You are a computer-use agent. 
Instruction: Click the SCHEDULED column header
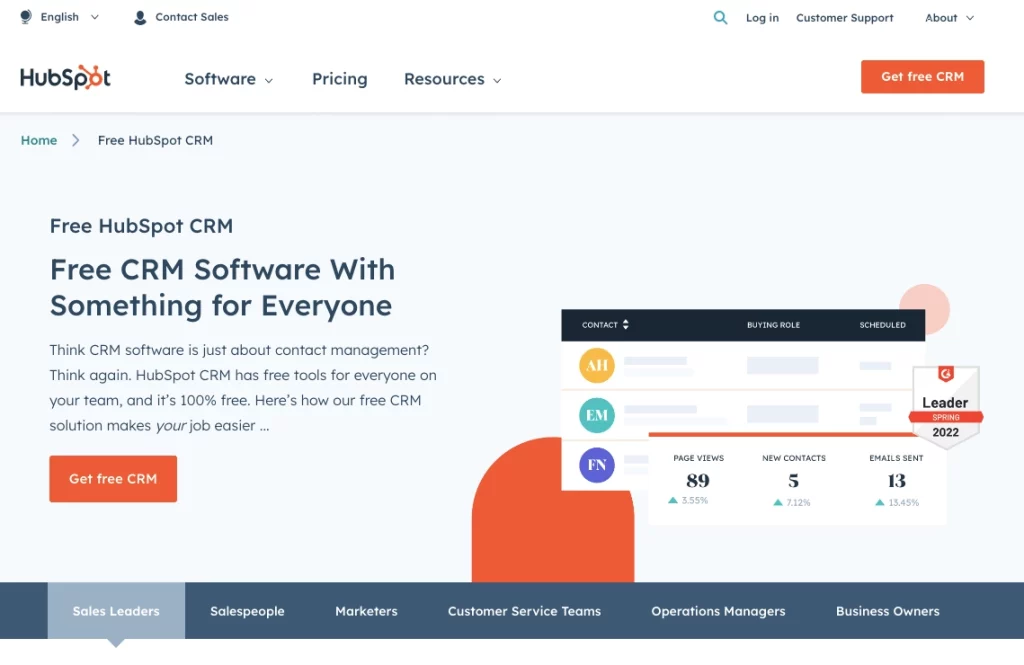pyautogui.click(x=882, y=325)
